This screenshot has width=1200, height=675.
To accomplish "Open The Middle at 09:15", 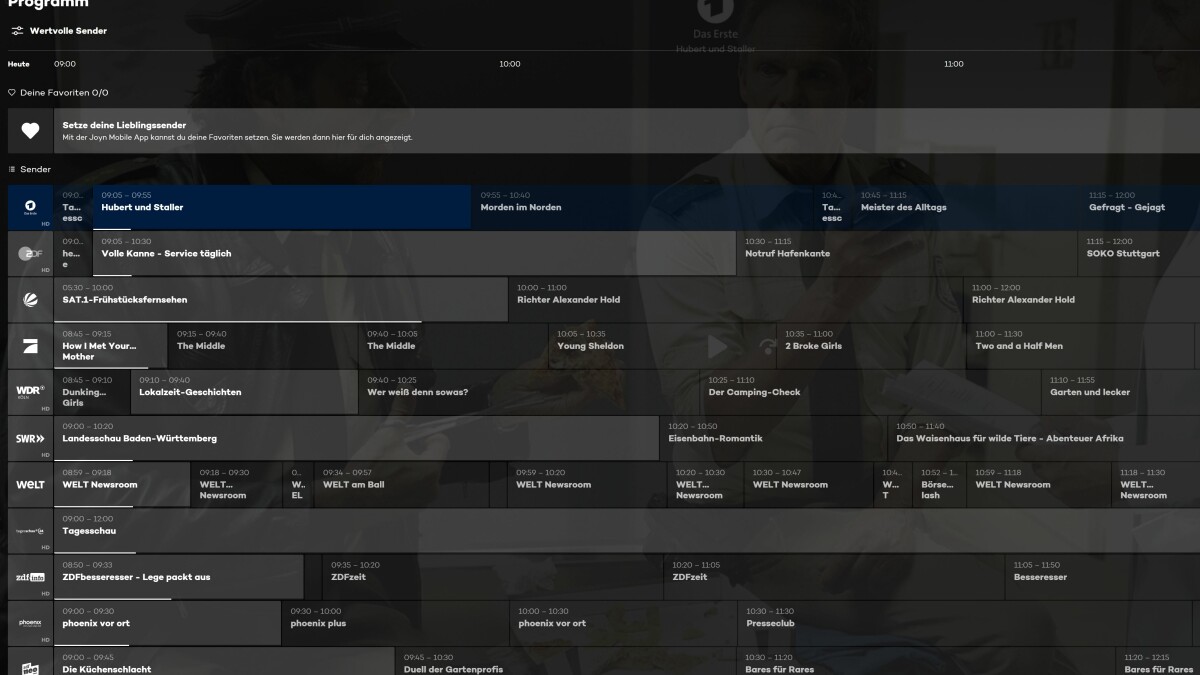I will (x=263, y=346).
